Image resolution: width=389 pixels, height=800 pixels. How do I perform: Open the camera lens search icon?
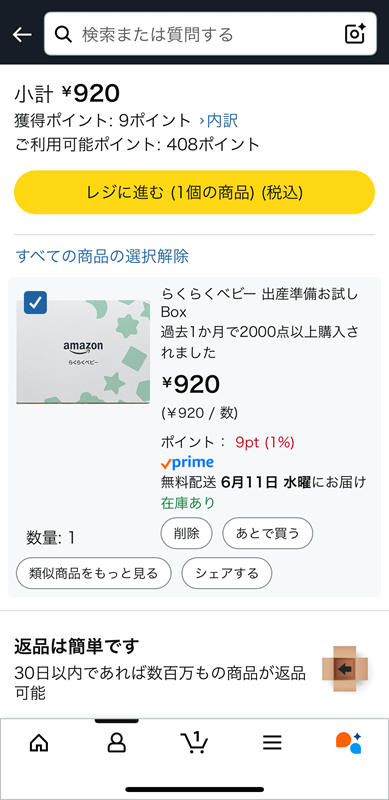(x=355, y=34)
